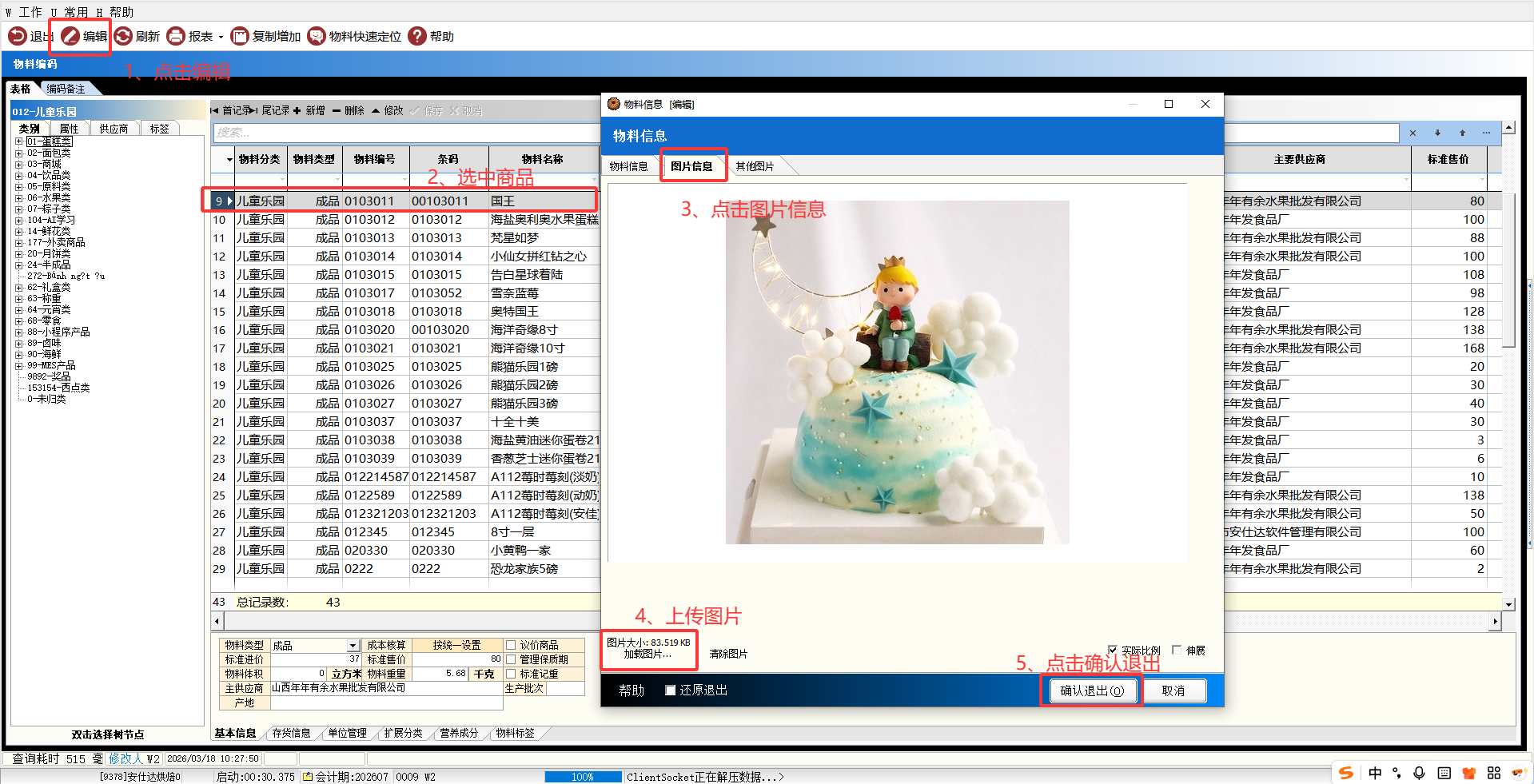This screenshot has width=1534, height=784.
Task: Switch to the 其他图片 tab
Action: 755,166
